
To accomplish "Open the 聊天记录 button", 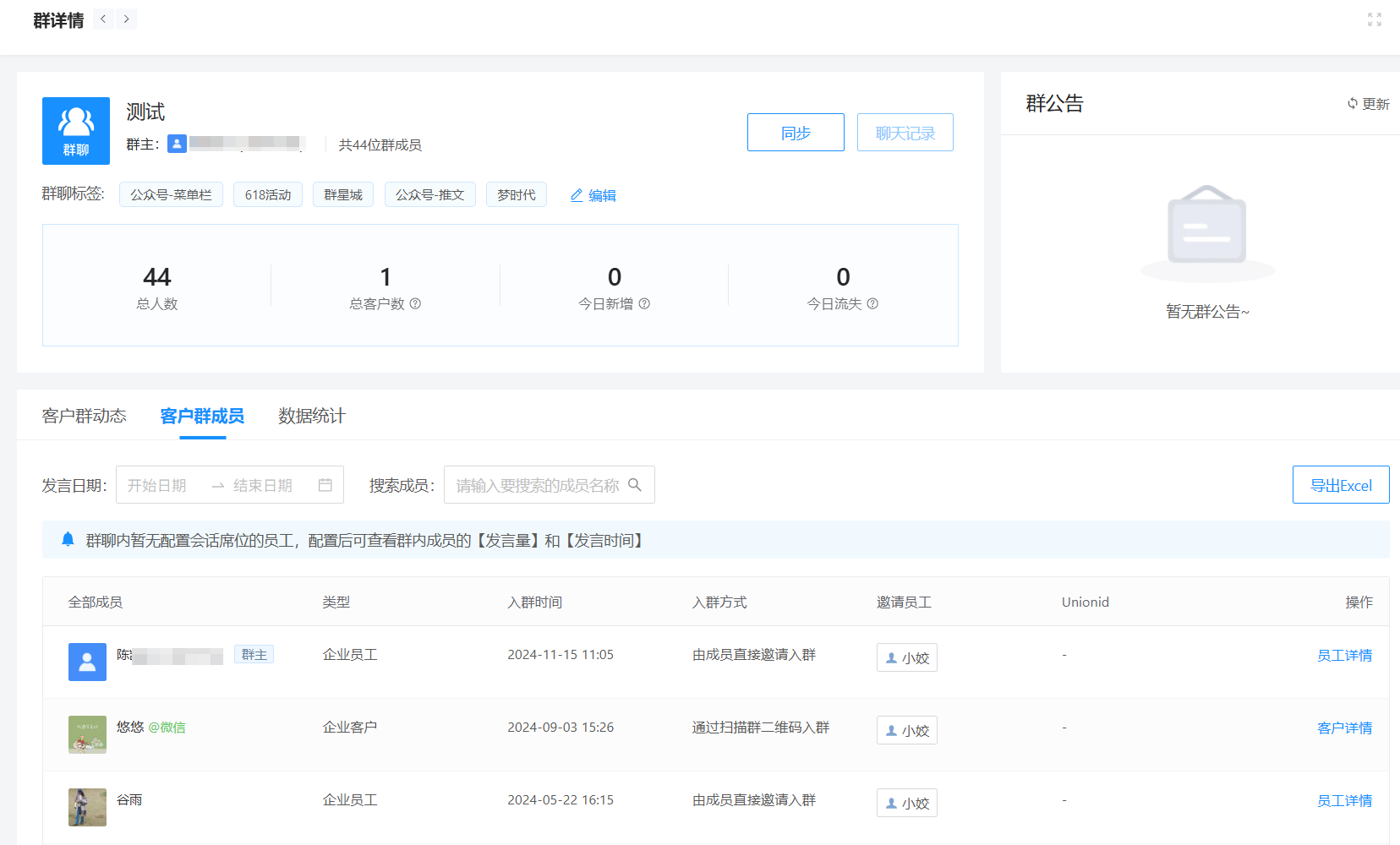I will click(905, 133).
